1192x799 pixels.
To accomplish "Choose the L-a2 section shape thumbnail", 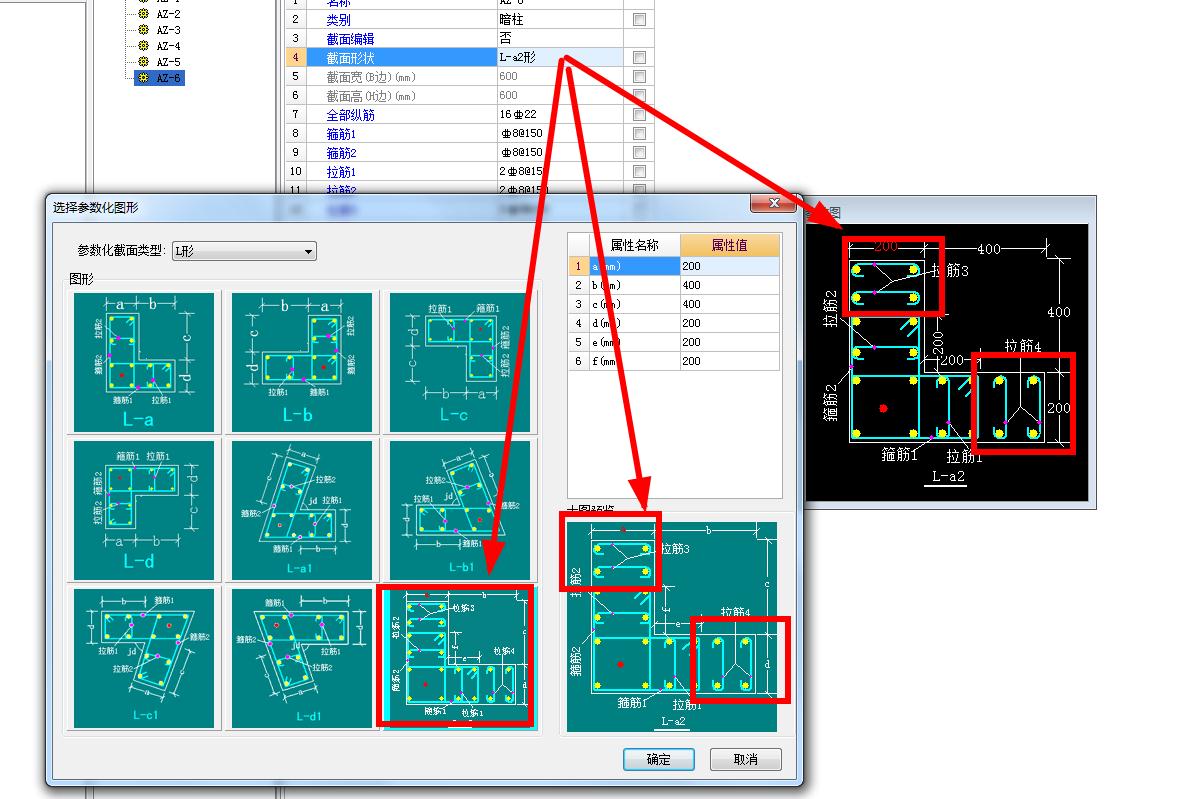I will [458, 658].
